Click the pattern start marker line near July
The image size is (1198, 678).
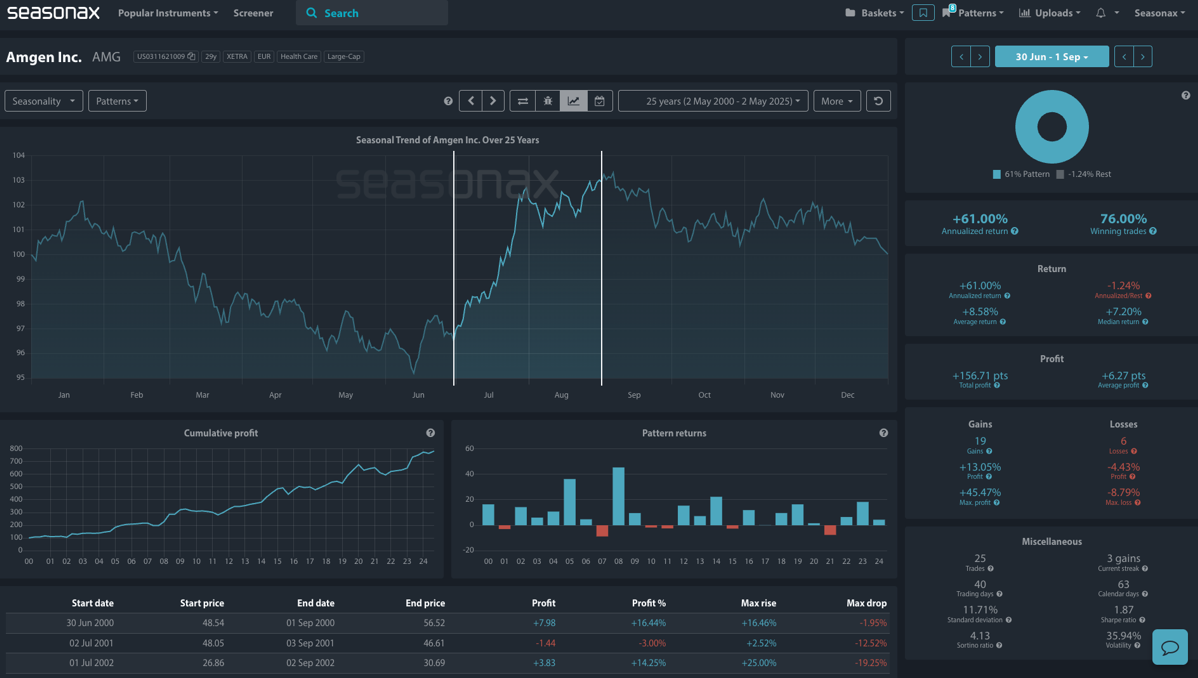click(x=454, y=268)
